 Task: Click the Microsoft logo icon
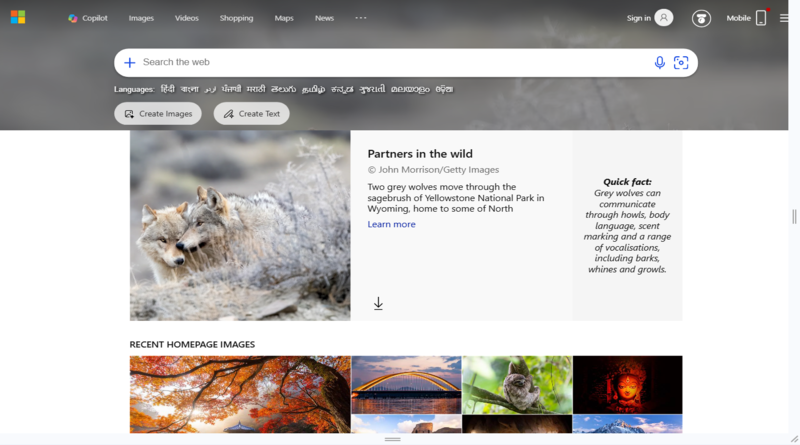coord(18,17)
